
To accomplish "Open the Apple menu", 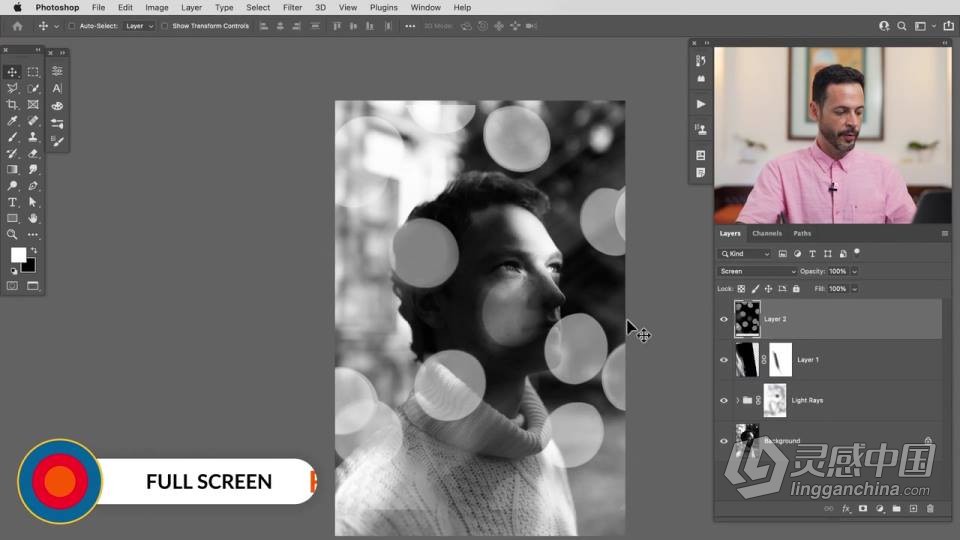I will click(x=17, y=7).
